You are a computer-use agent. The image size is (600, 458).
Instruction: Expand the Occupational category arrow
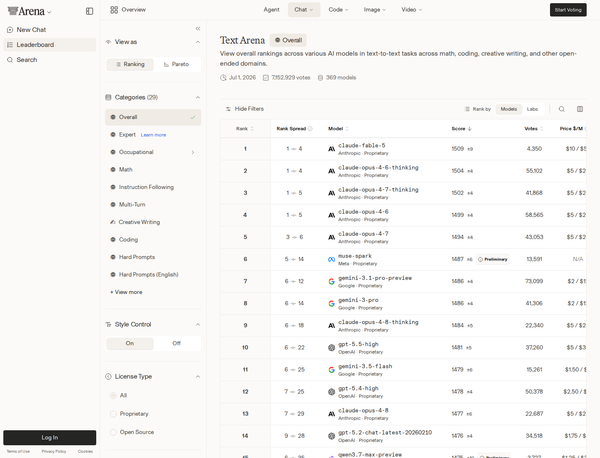tap(193, 152)
